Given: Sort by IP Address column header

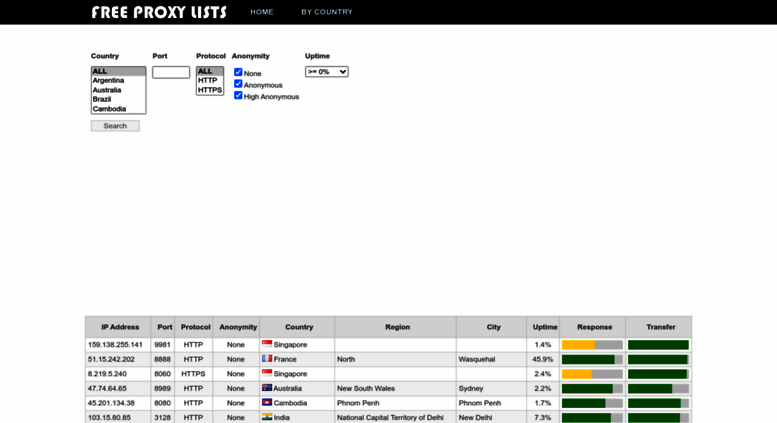Looking at the screenshot, I should point(118,327).
